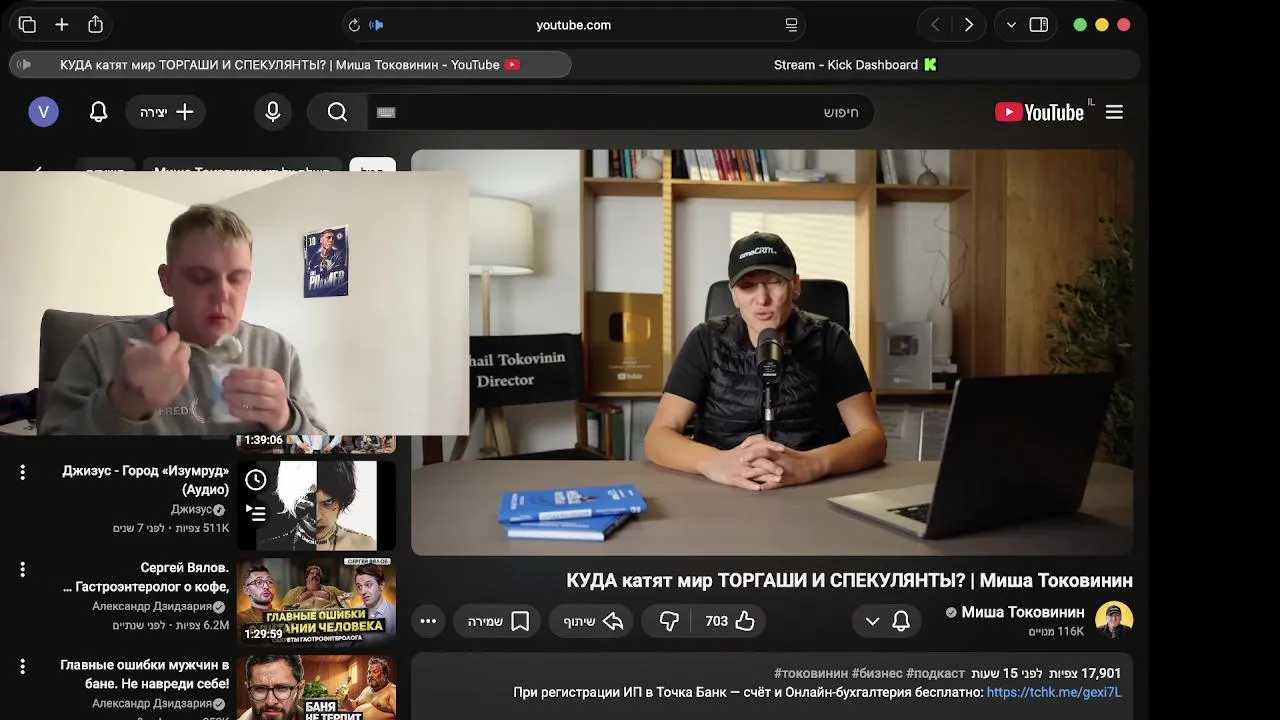The width and height of the screenshot is (1280, 720).
Task: Open YouTube notifications bell
Action: pos(98,112)
